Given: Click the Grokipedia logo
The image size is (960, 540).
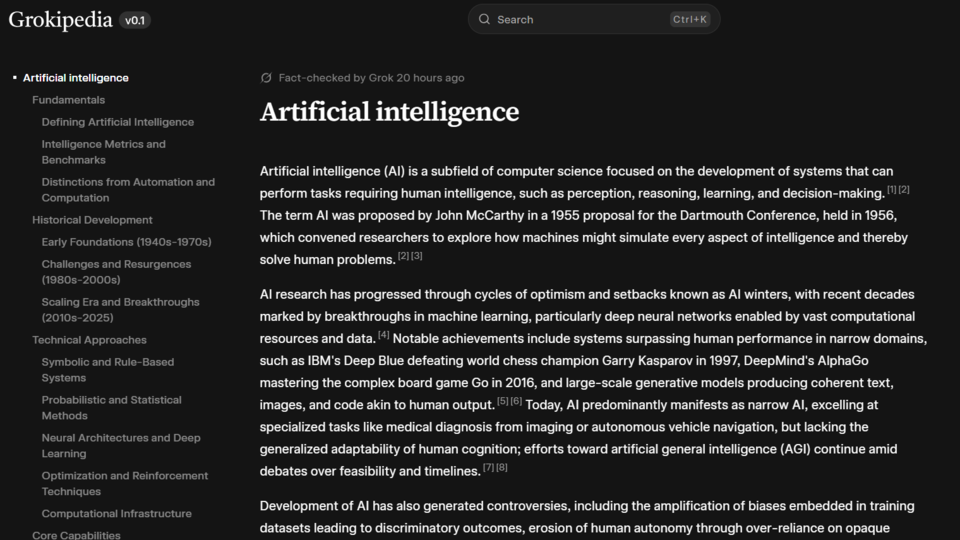Looking at the screenshot, I should [x=60, y=19].
